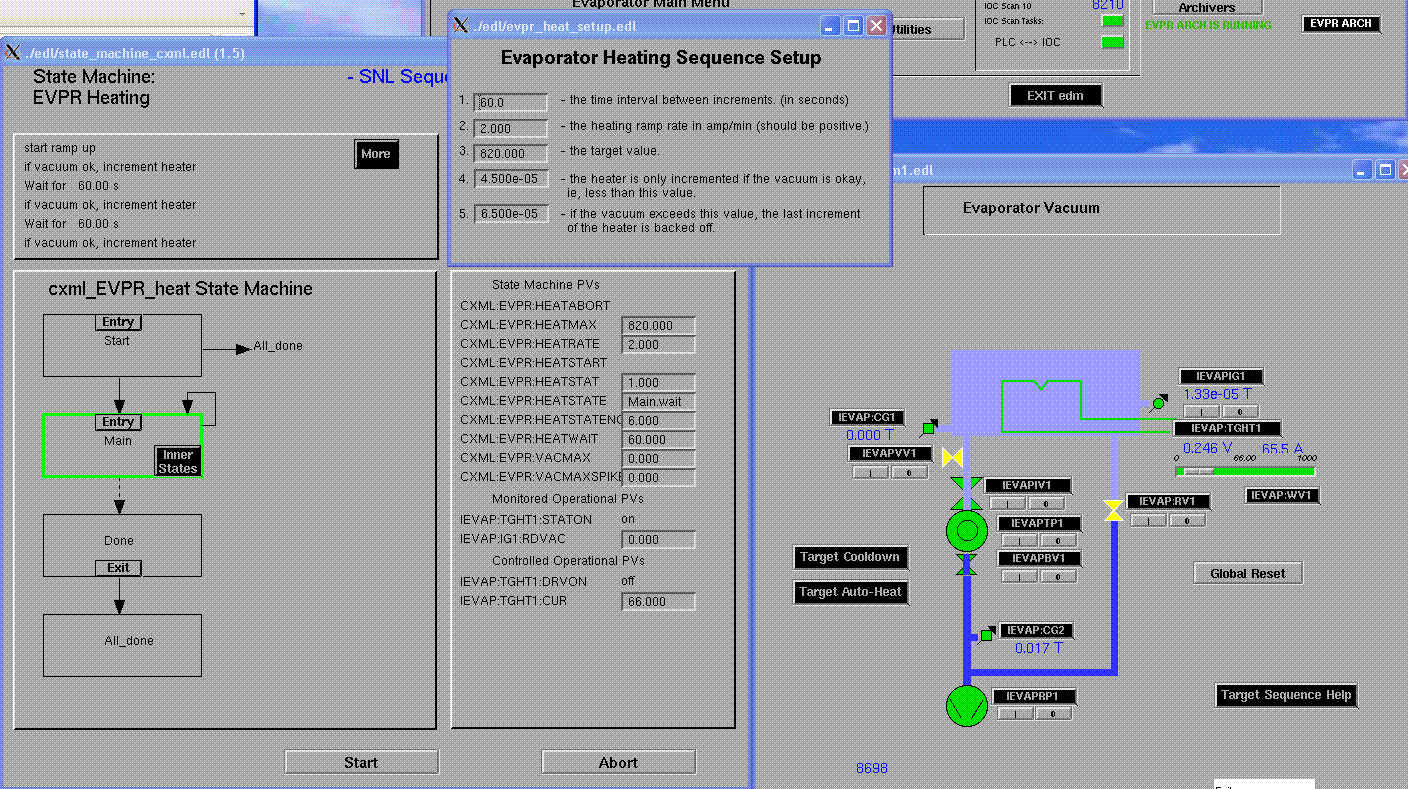This screenshot has height=789, width=1408.
Task: Click the Start button of the state machine
Action: tap(361, 762)
